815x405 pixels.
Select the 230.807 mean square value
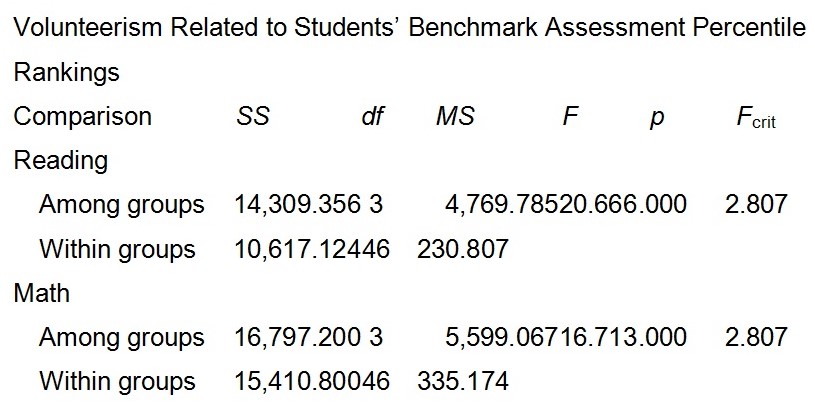(x=461, y=249)
